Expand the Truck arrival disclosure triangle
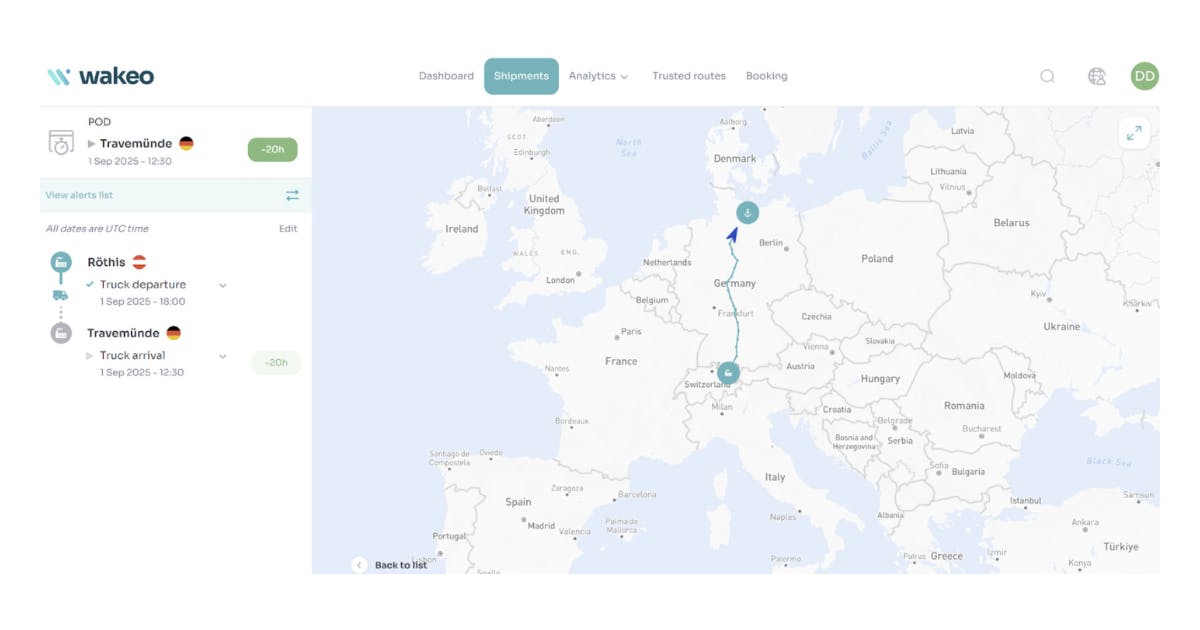 90,356
